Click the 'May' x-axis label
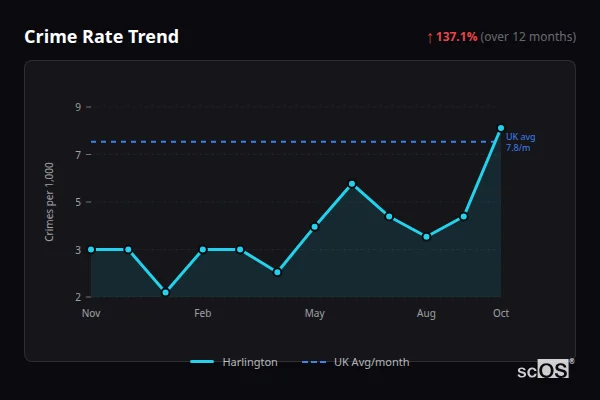The height and width of the screenshot is (400, 600). coord(315,313)
